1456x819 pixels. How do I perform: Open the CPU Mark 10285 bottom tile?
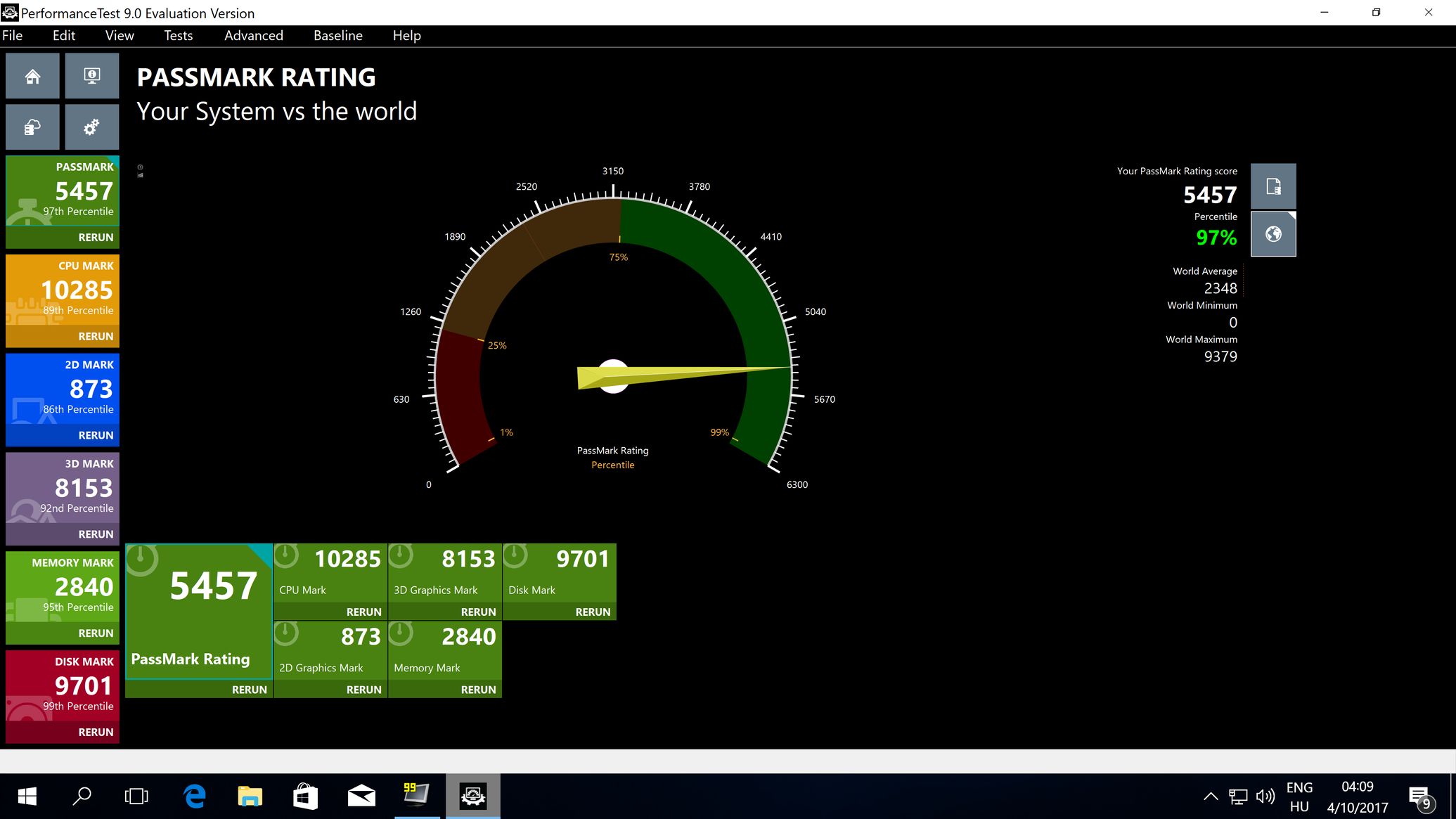click(330, 574)
